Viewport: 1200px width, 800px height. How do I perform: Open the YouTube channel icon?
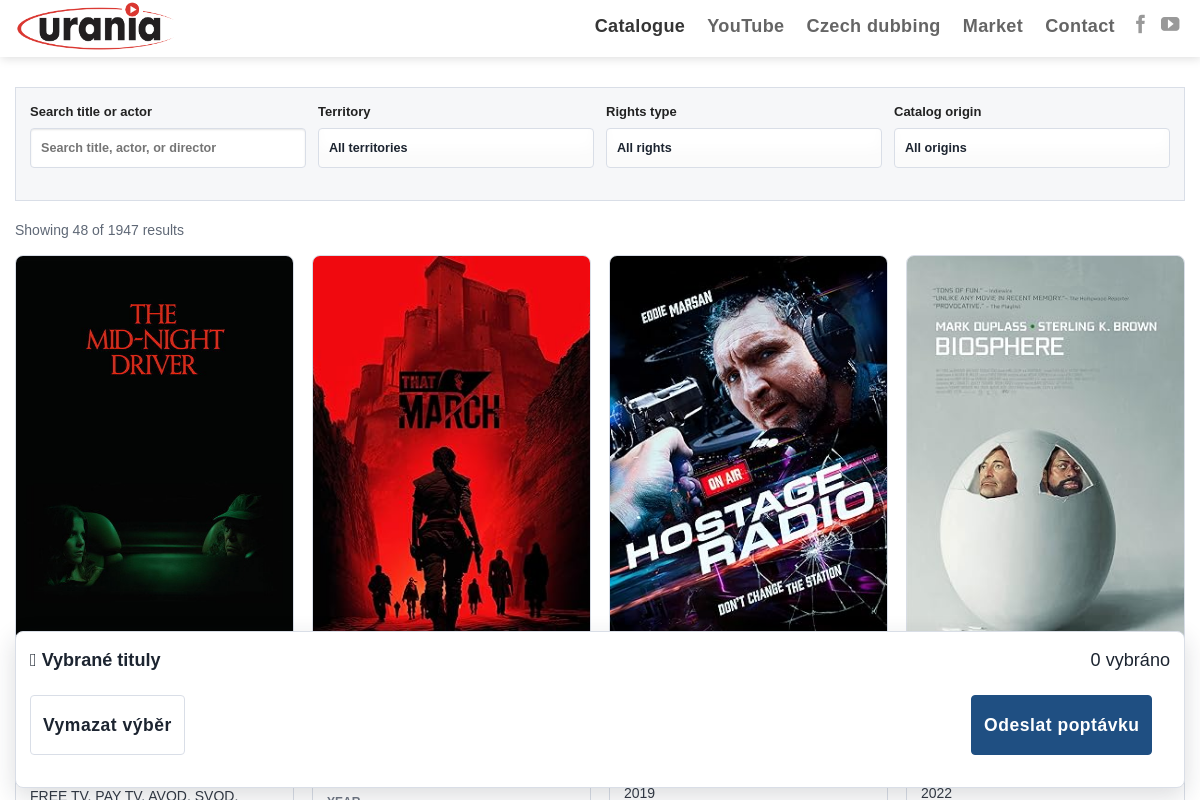(x=1170, y=24)
